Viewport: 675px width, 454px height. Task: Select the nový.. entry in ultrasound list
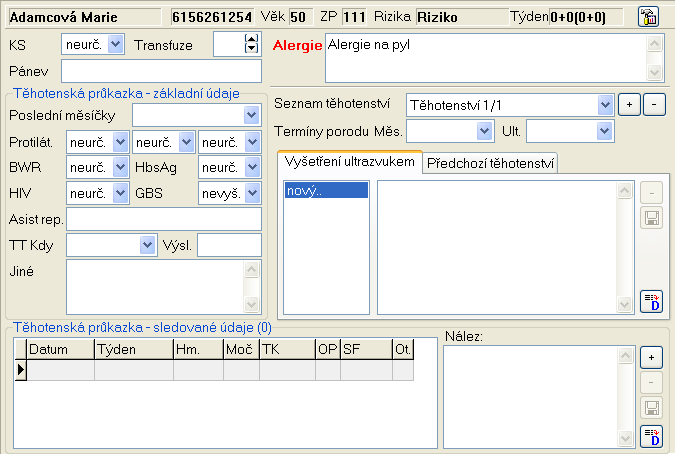(x=326, y=190)
